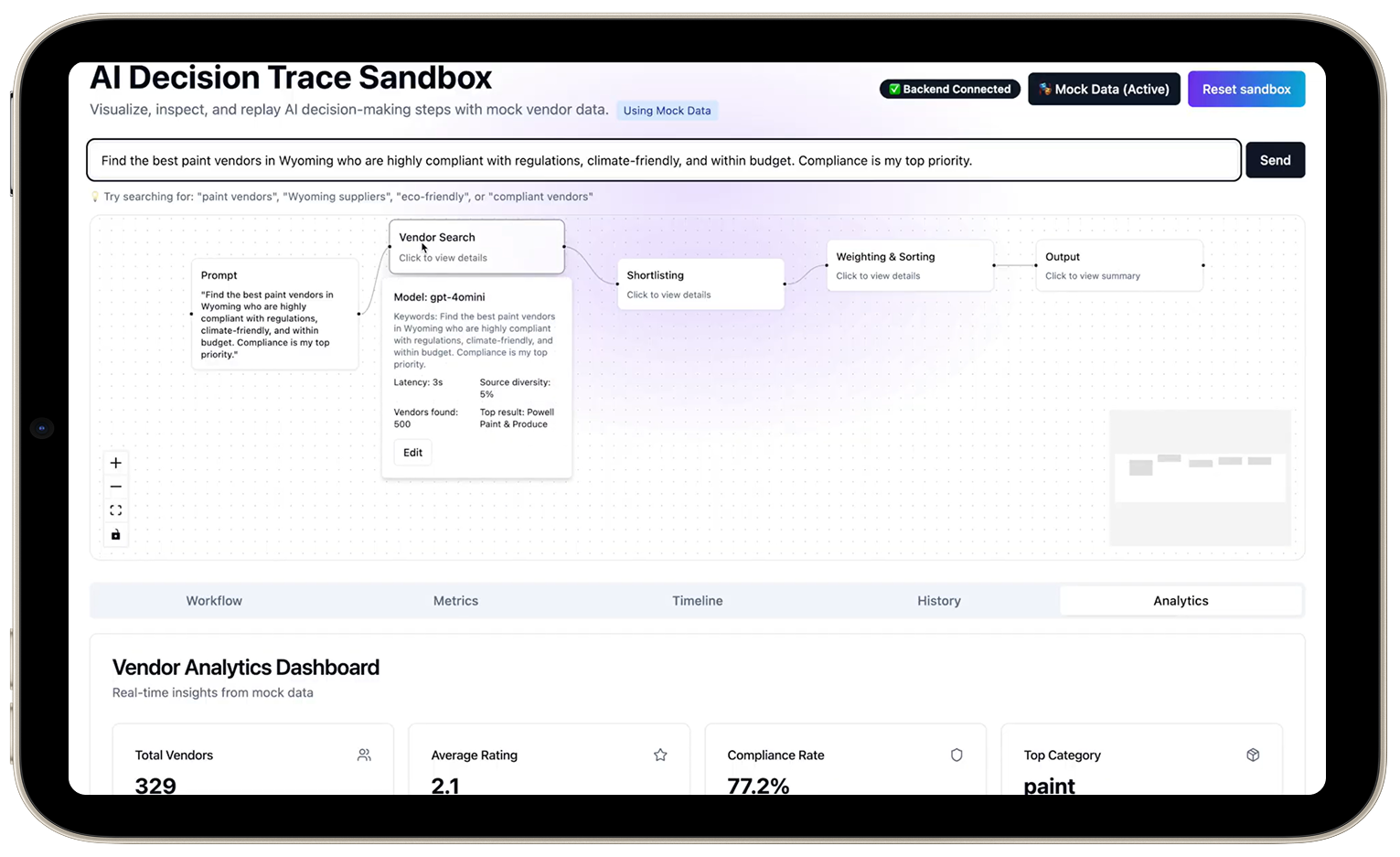Expand the Weighting & Sorting node
The height and width of the screenshot is (857, 1400).
tap(910, 265)
